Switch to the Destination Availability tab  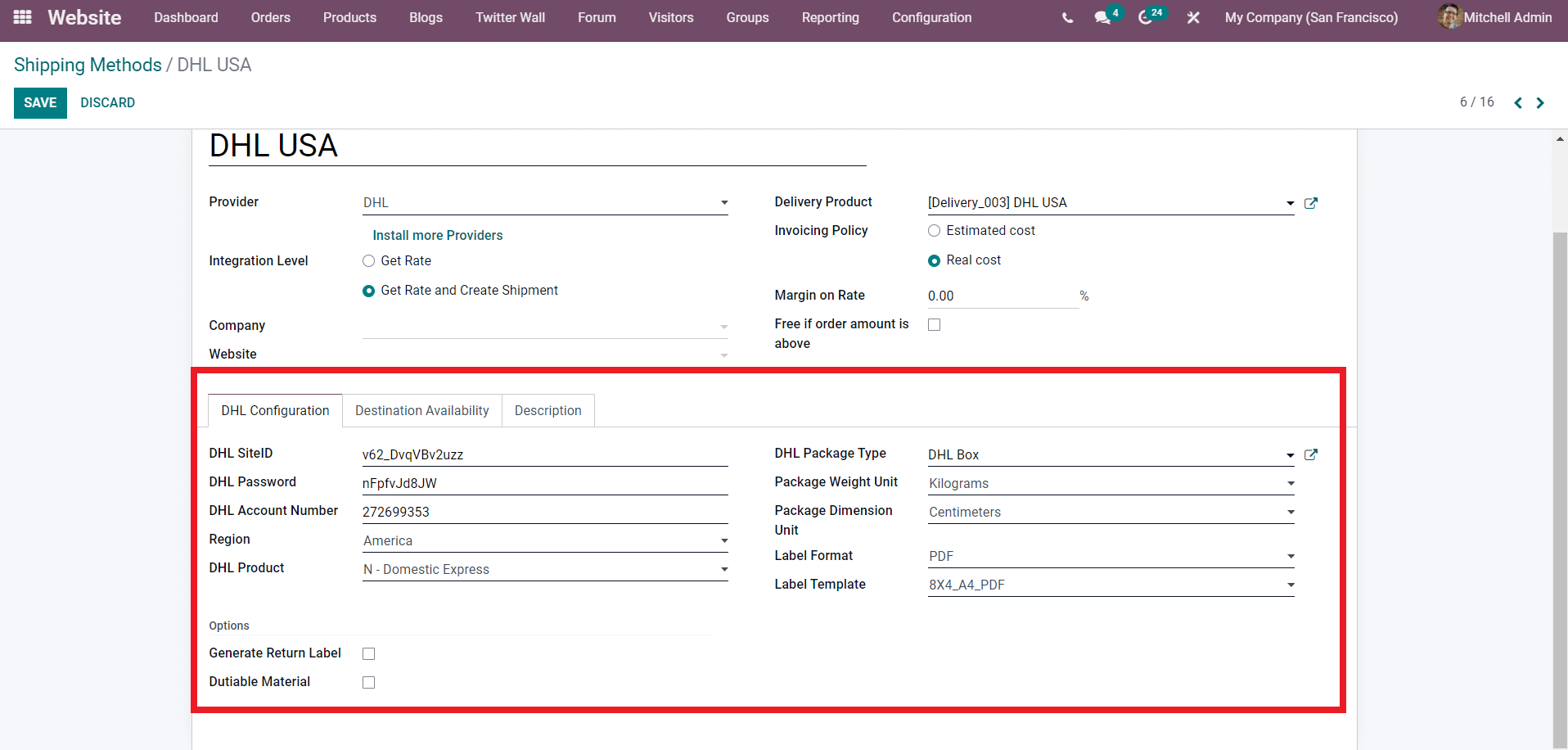coord(421,410)
